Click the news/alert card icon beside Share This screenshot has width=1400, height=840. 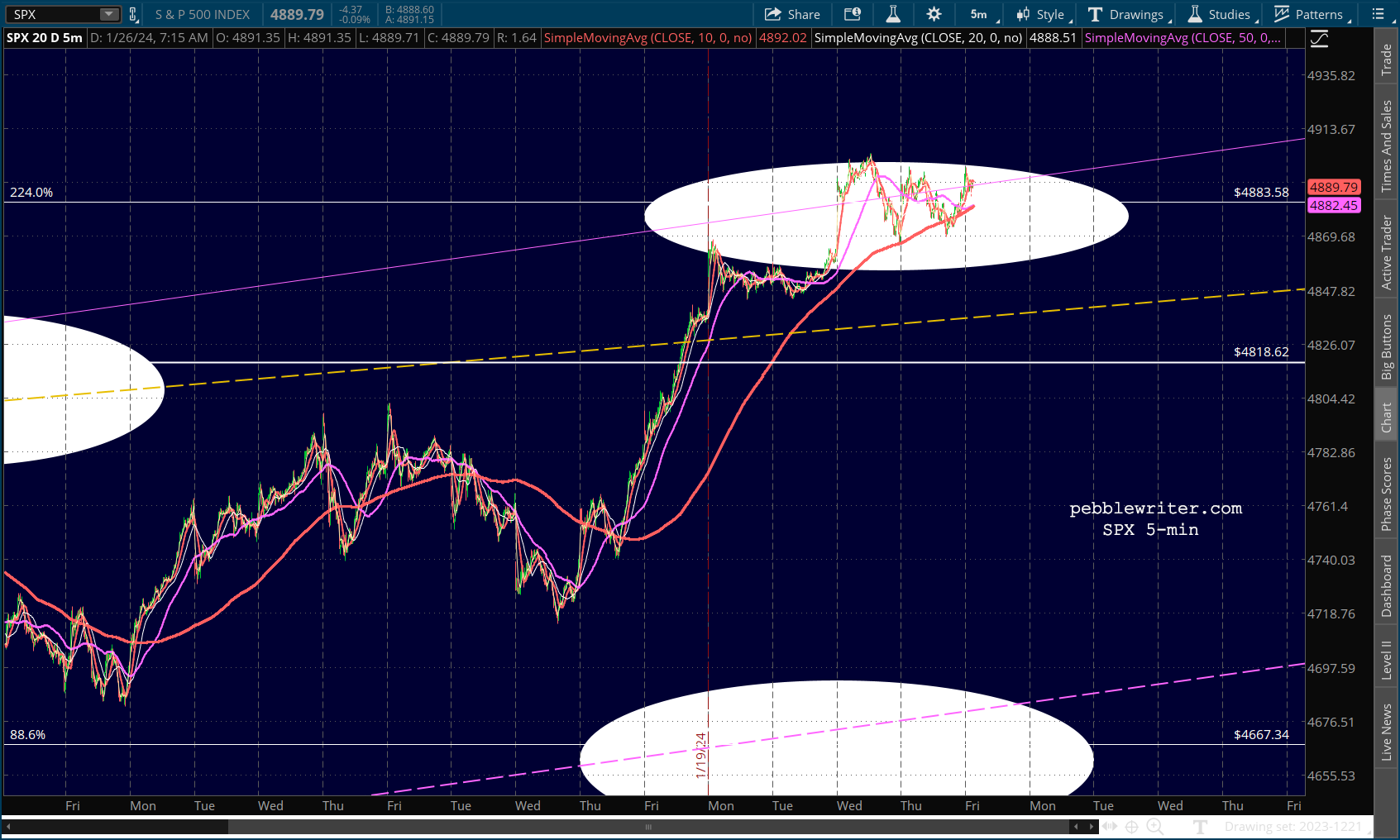coord(852,14)
